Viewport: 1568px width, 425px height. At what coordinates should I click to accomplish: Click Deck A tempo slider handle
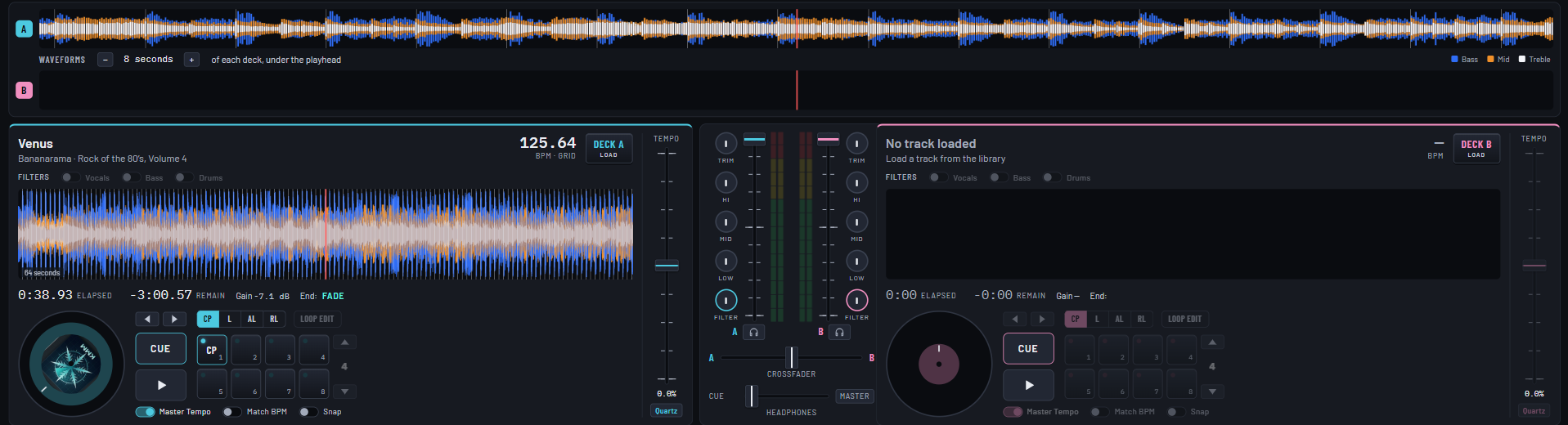[667, 266]
